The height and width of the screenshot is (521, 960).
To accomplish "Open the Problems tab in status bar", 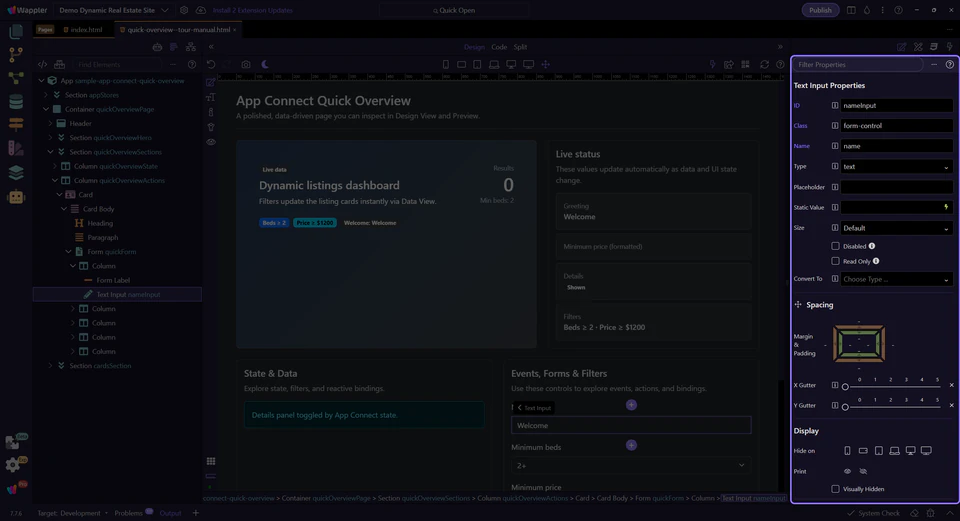I will tap(129, 513).
